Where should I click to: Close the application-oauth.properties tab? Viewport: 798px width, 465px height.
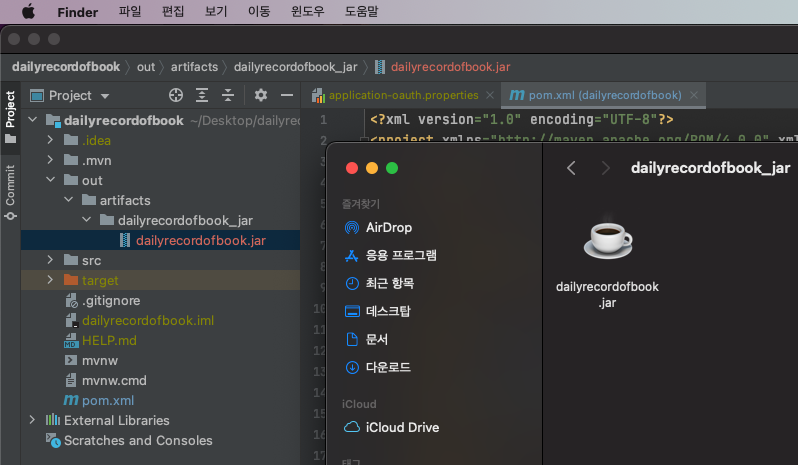pyautogui.click(x=490, y=95)
